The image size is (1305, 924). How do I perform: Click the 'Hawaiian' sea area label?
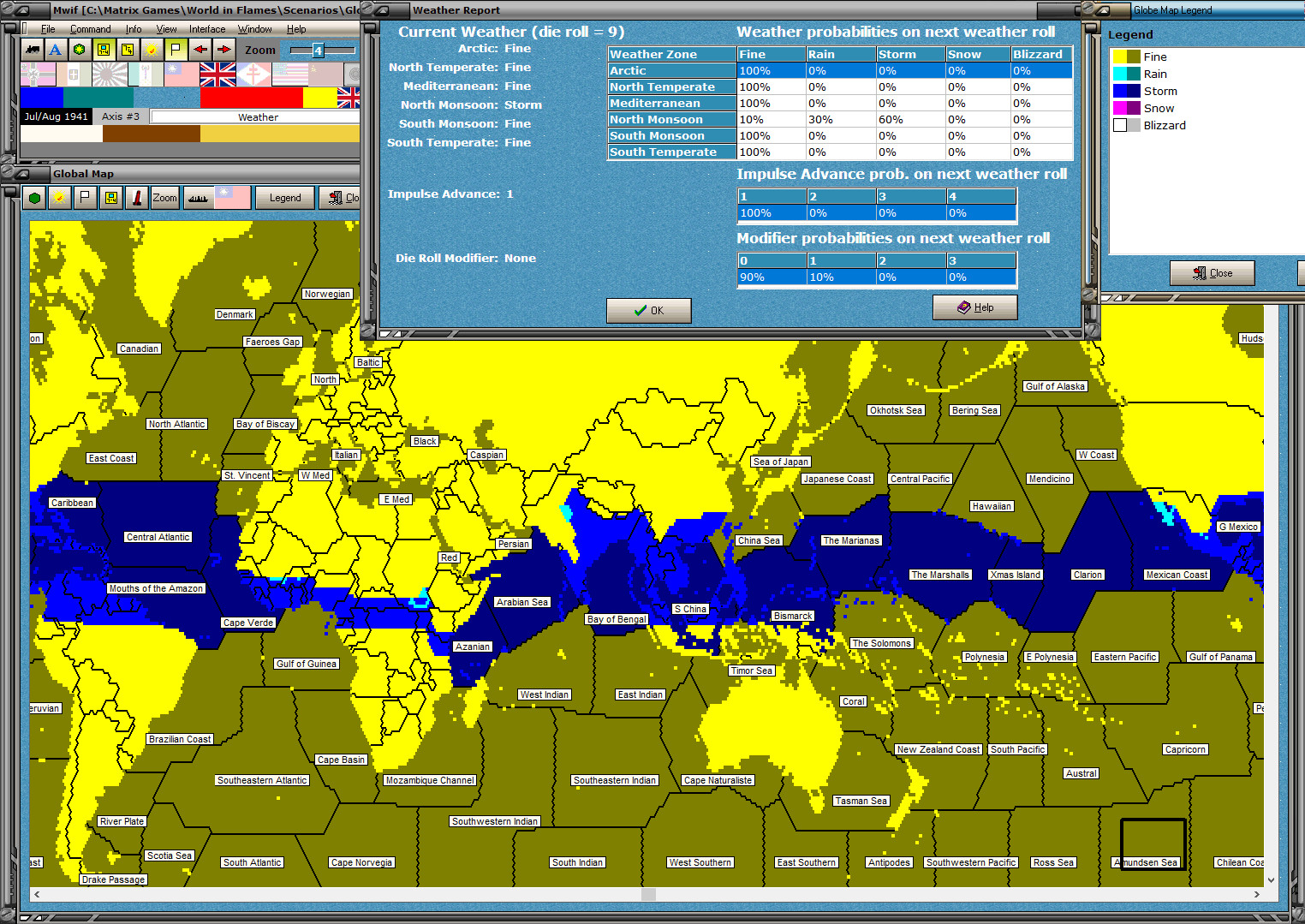992,506
